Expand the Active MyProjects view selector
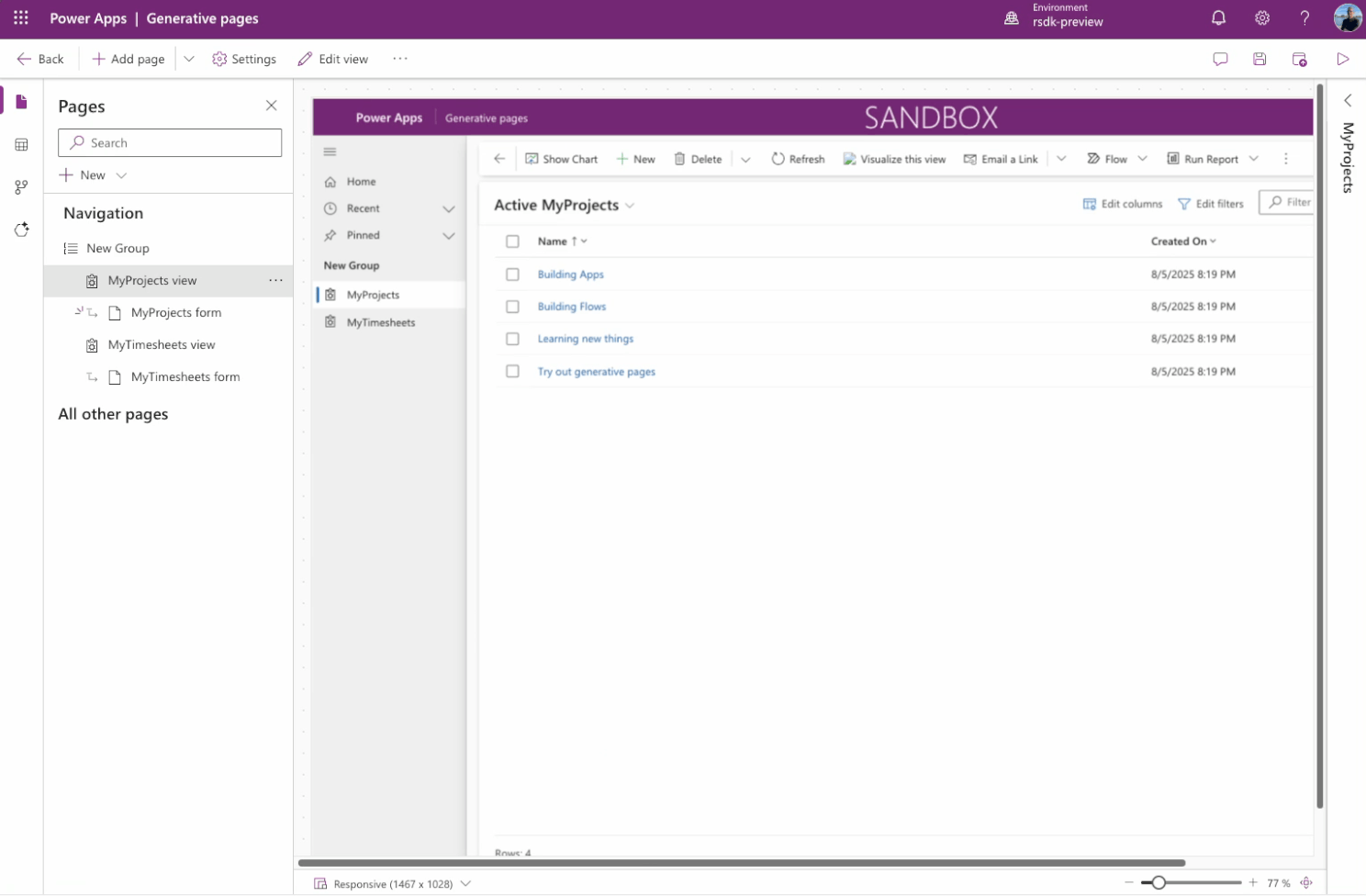The height and width of the screenshot is (896, 1366). [630, 206]
